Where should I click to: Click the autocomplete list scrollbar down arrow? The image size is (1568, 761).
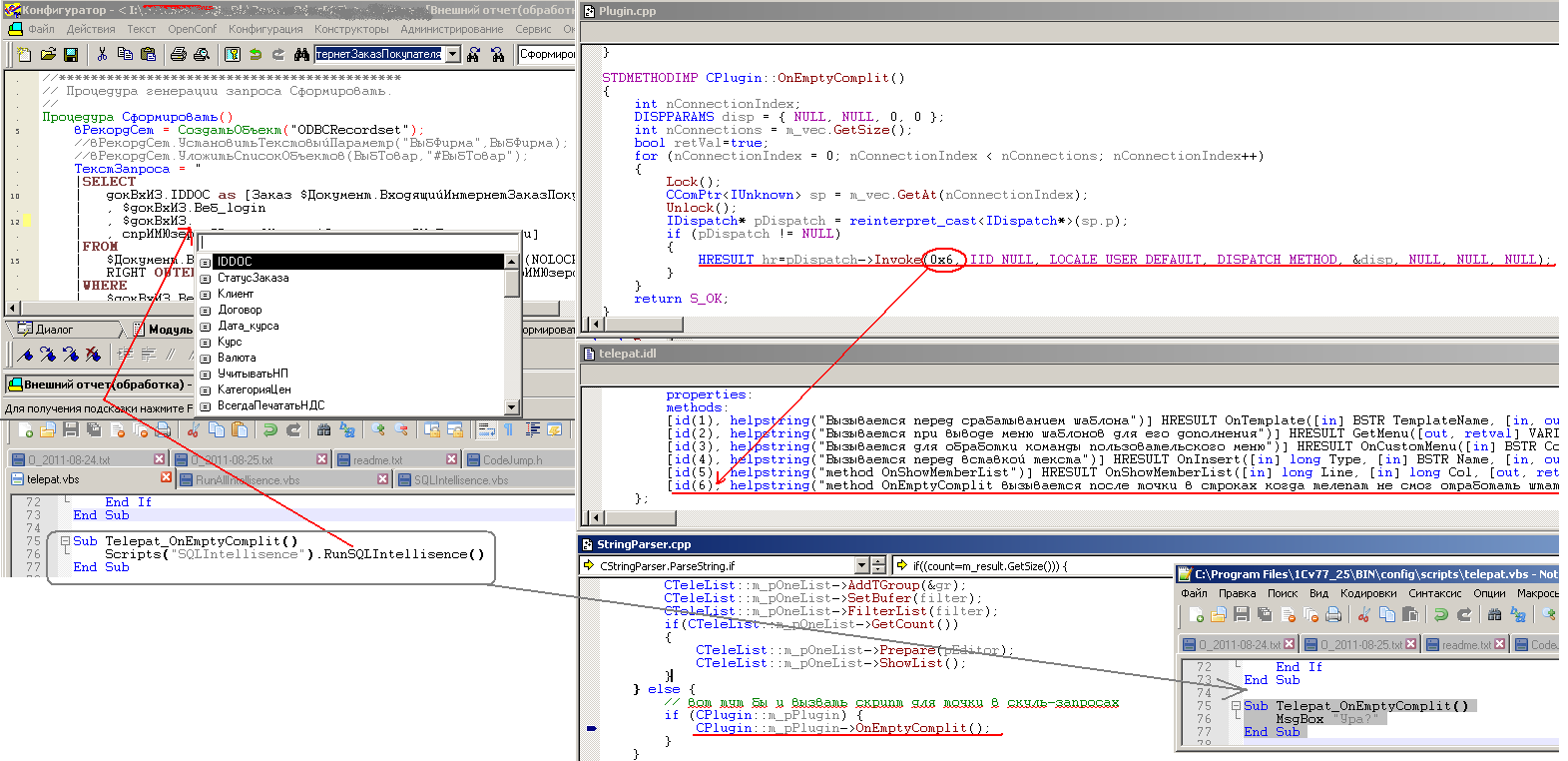(x=512, y=406)
